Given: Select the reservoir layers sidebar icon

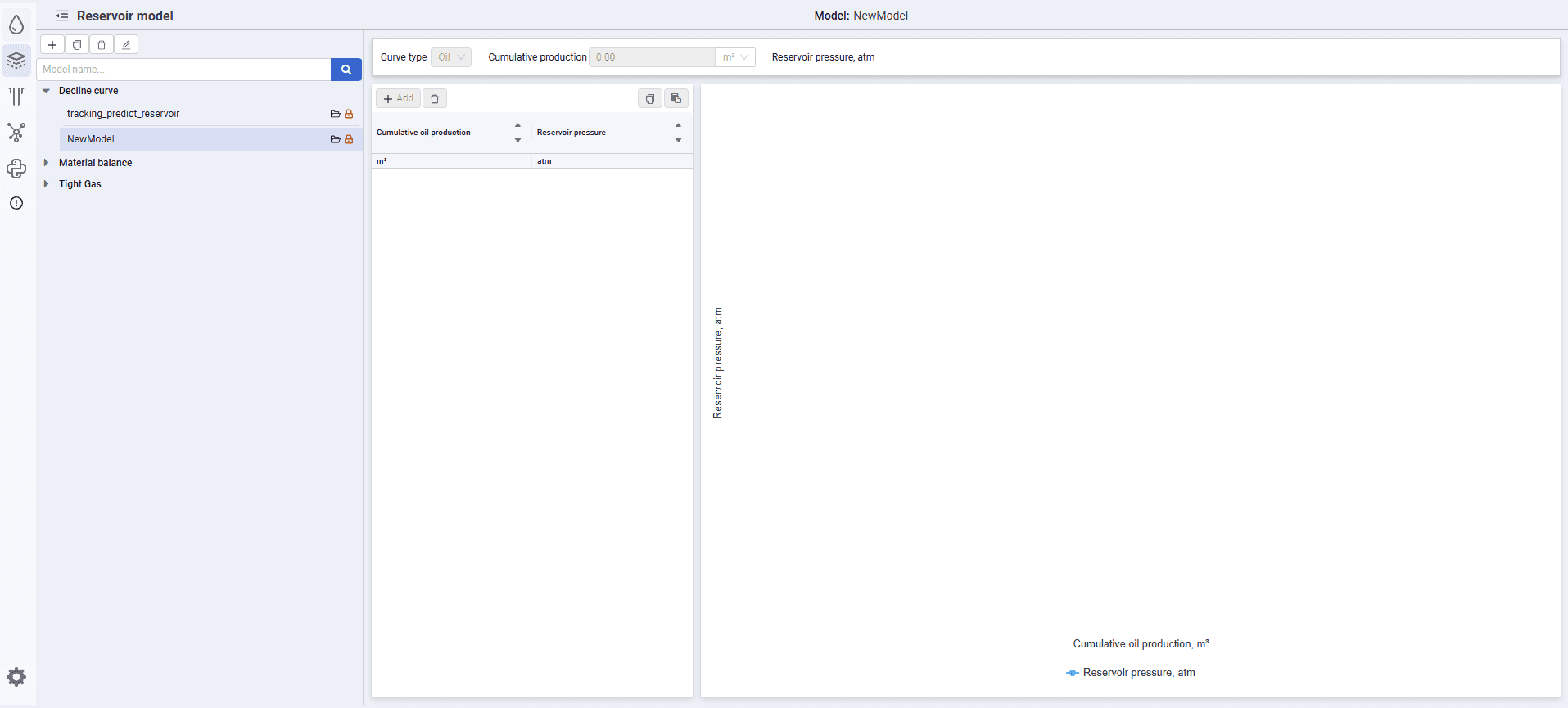Looking at the screenshot, I should pyautogui.click(x=16, y=61).
